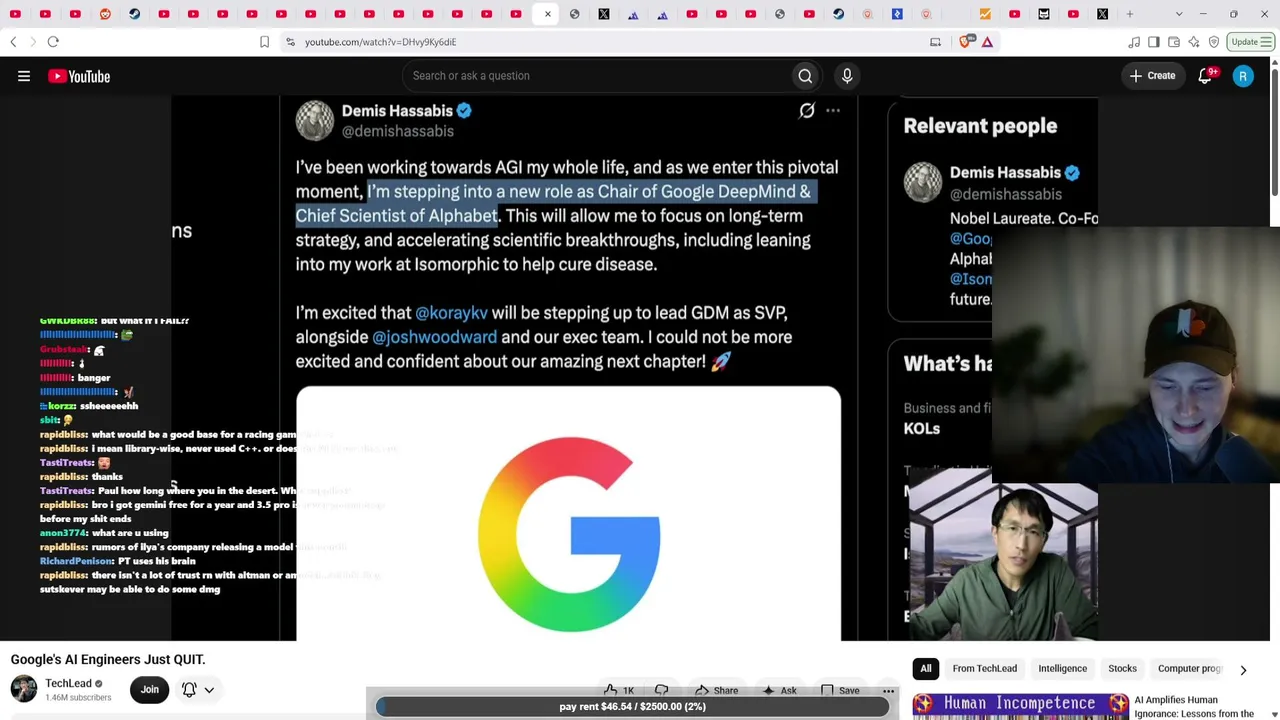1280x720 pixels.
Task: Click the "1.46M subscribers" text
Action: click(78, 697)
